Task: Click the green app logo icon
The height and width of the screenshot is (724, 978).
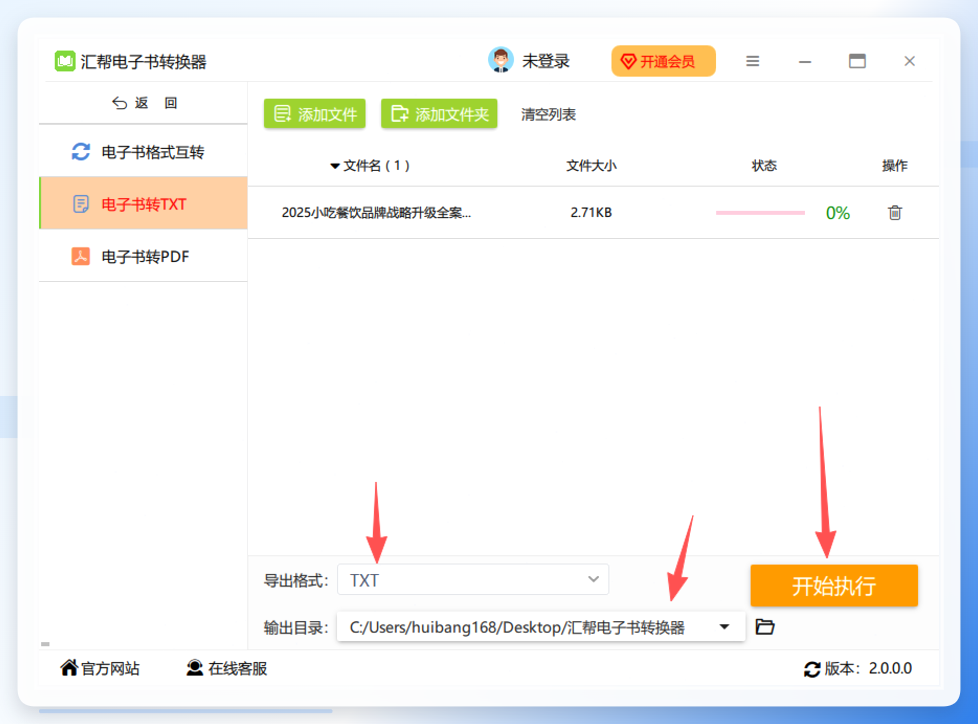Action: point(65,61)
